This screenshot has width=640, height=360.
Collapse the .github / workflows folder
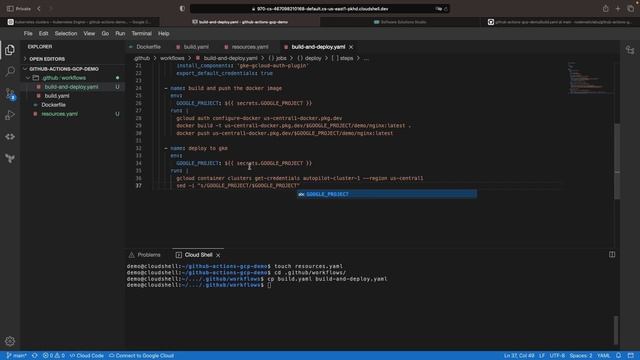click(x=63, y=78)
